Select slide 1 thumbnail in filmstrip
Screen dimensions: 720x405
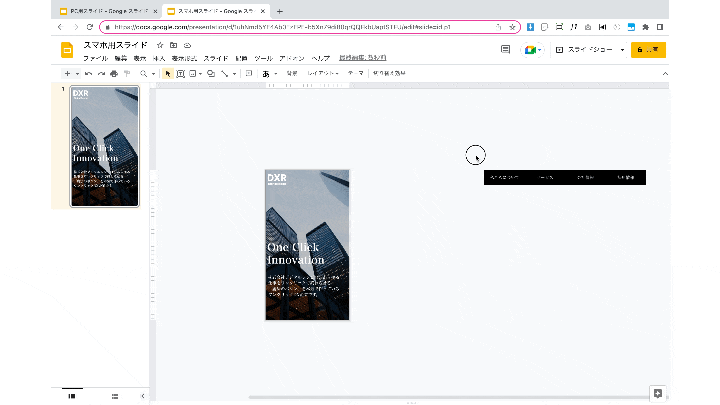tap(104, 146)
